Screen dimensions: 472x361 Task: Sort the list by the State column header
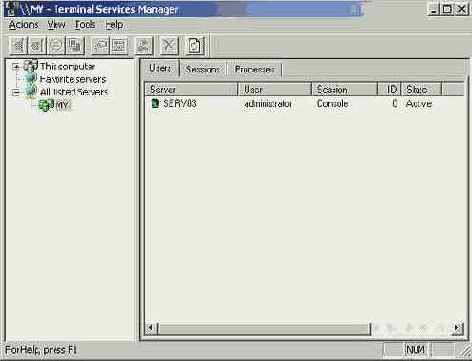[421, 89]
